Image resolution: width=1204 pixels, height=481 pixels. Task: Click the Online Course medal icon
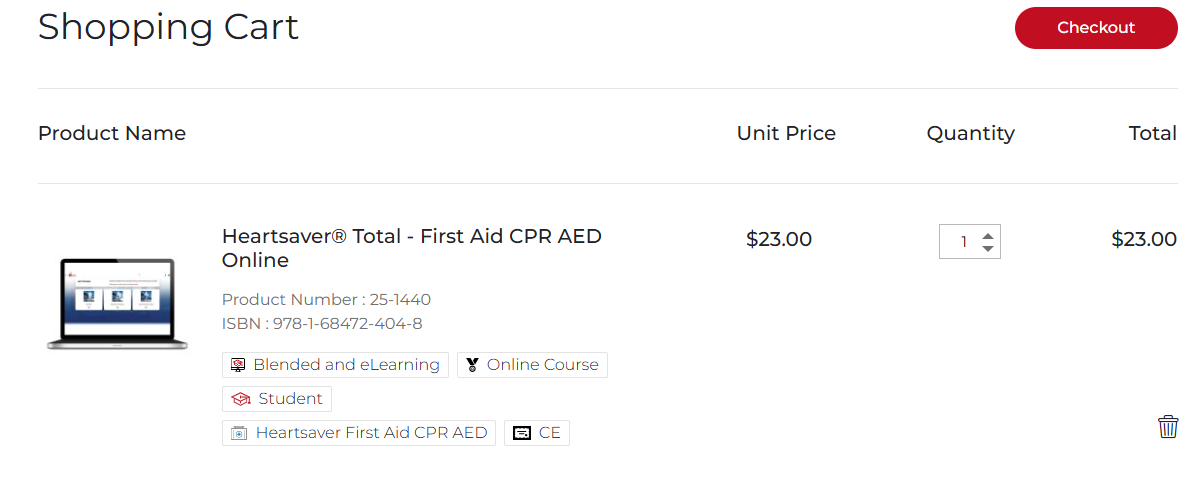click(472, 365)
